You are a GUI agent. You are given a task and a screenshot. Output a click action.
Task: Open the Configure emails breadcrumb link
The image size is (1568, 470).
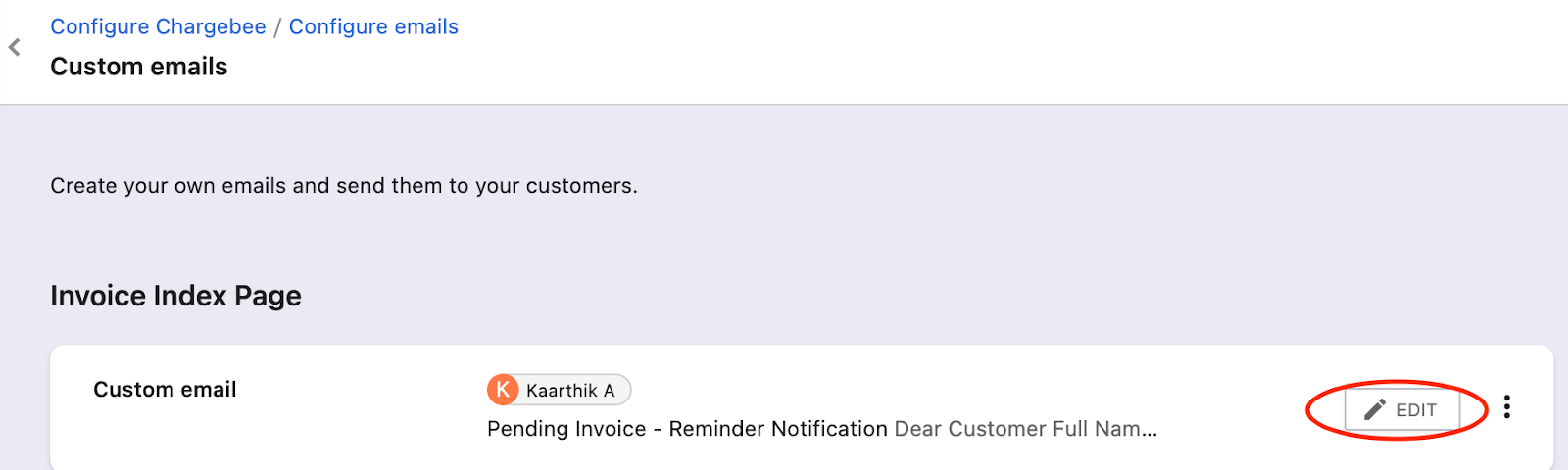[373, 26]
